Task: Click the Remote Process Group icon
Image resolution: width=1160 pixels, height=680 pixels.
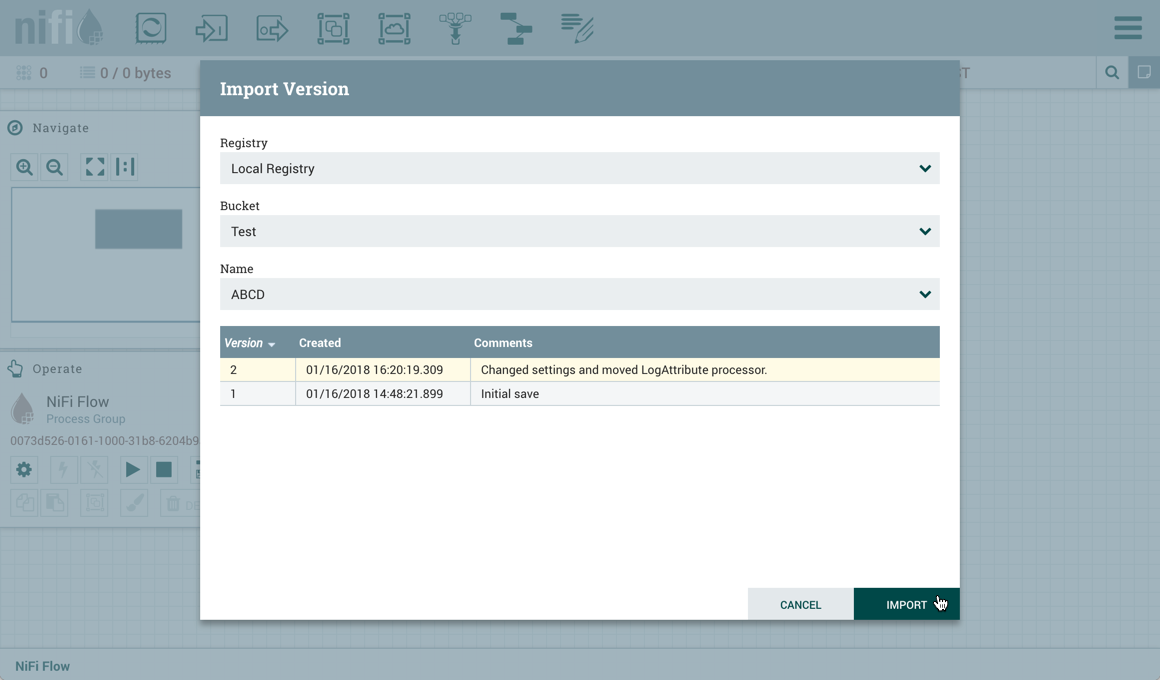Action: point(394,28)
